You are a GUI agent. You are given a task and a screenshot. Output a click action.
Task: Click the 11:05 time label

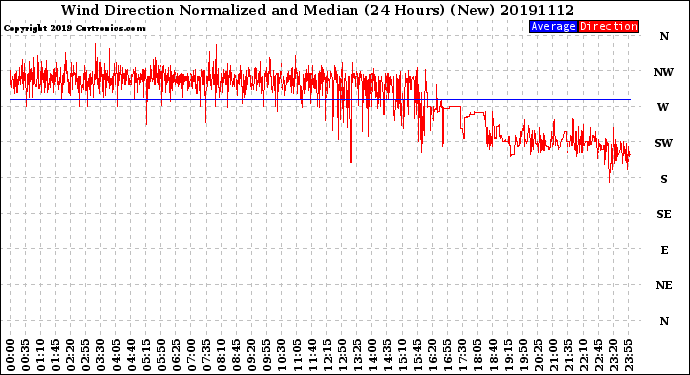tap(297, 355)
